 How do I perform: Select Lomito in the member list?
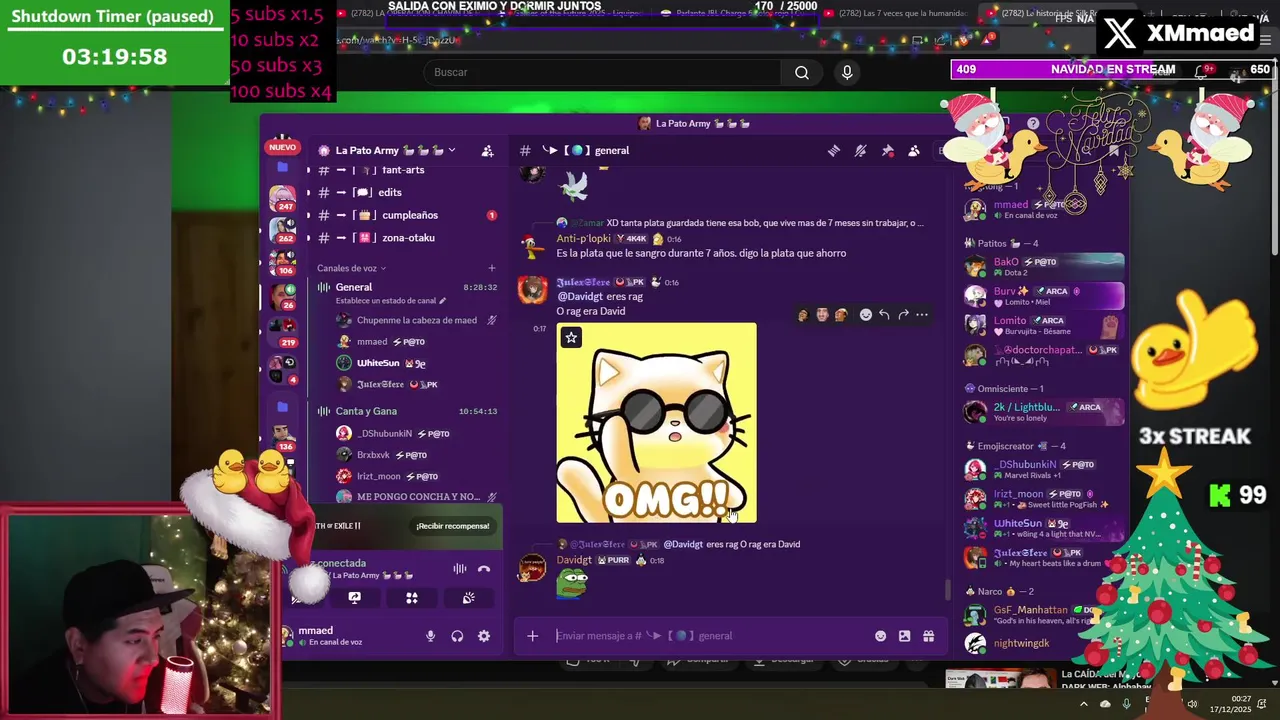[1043, 326]
